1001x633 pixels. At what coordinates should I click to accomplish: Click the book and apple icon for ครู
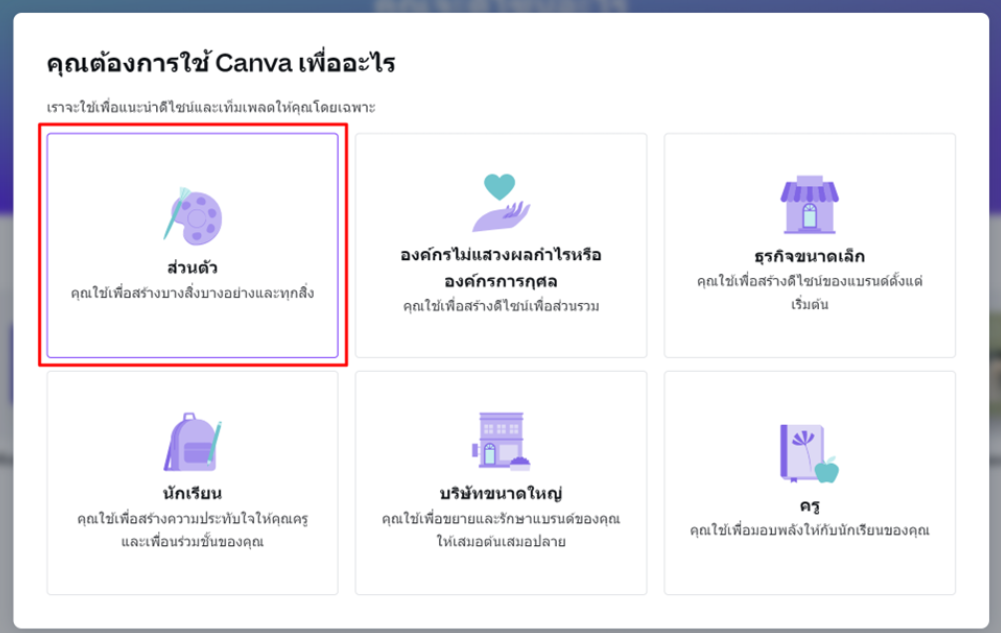809,454
